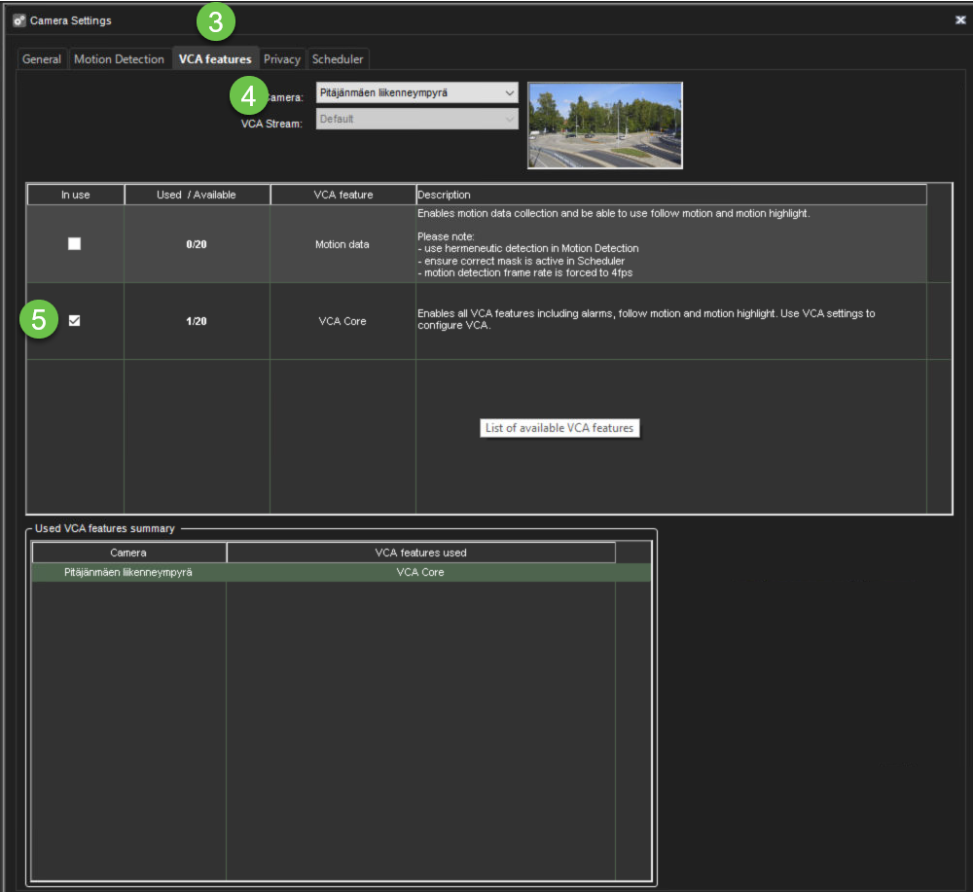974x892 pixels.
Task: Open the Camera selection dropdown
Action: click(x=417, y=93)
